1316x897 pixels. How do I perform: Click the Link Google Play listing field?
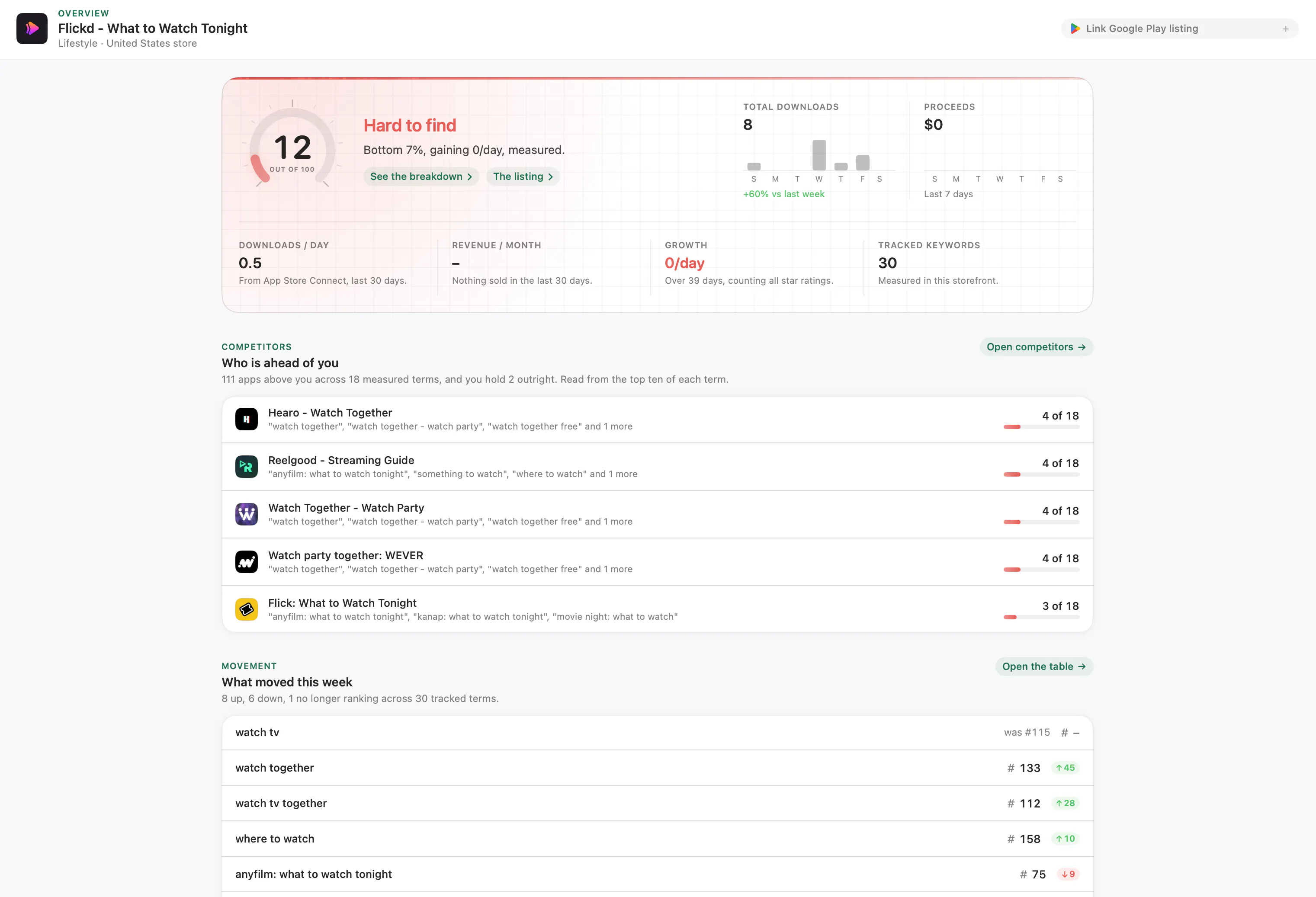1180,29
